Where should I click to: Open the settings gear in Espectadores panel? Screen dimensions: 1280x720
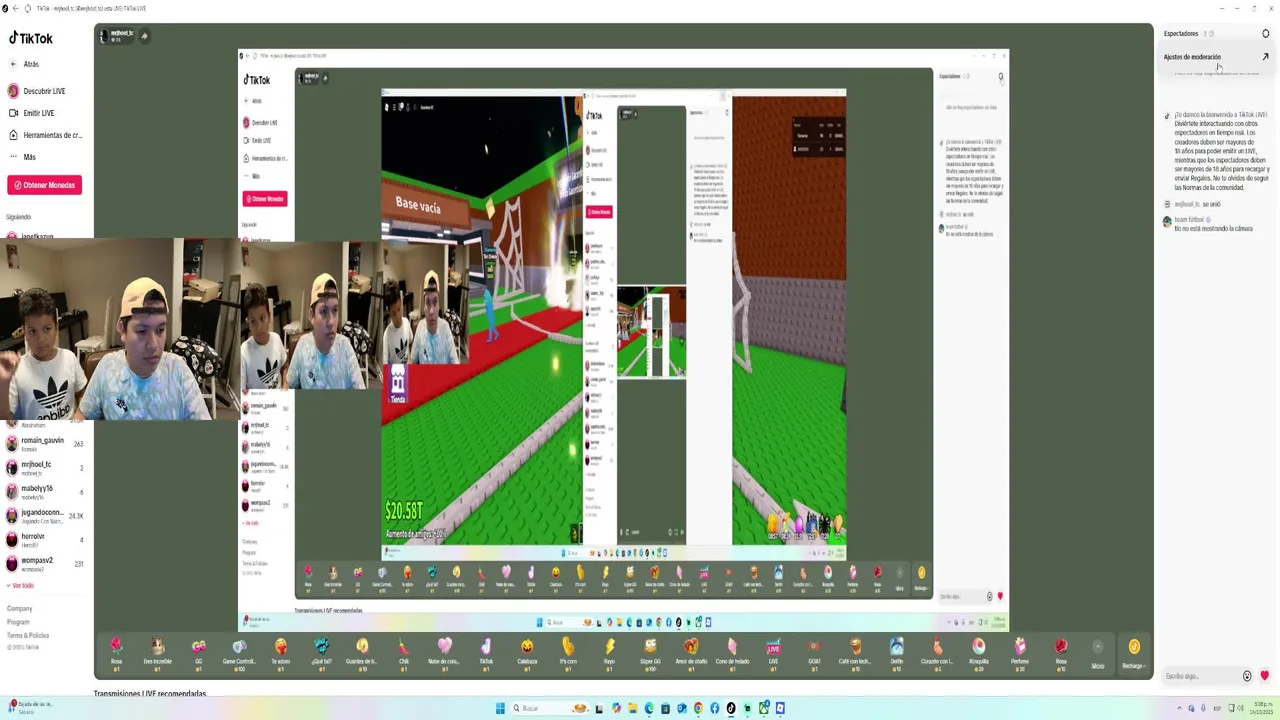pos(1265,34)
